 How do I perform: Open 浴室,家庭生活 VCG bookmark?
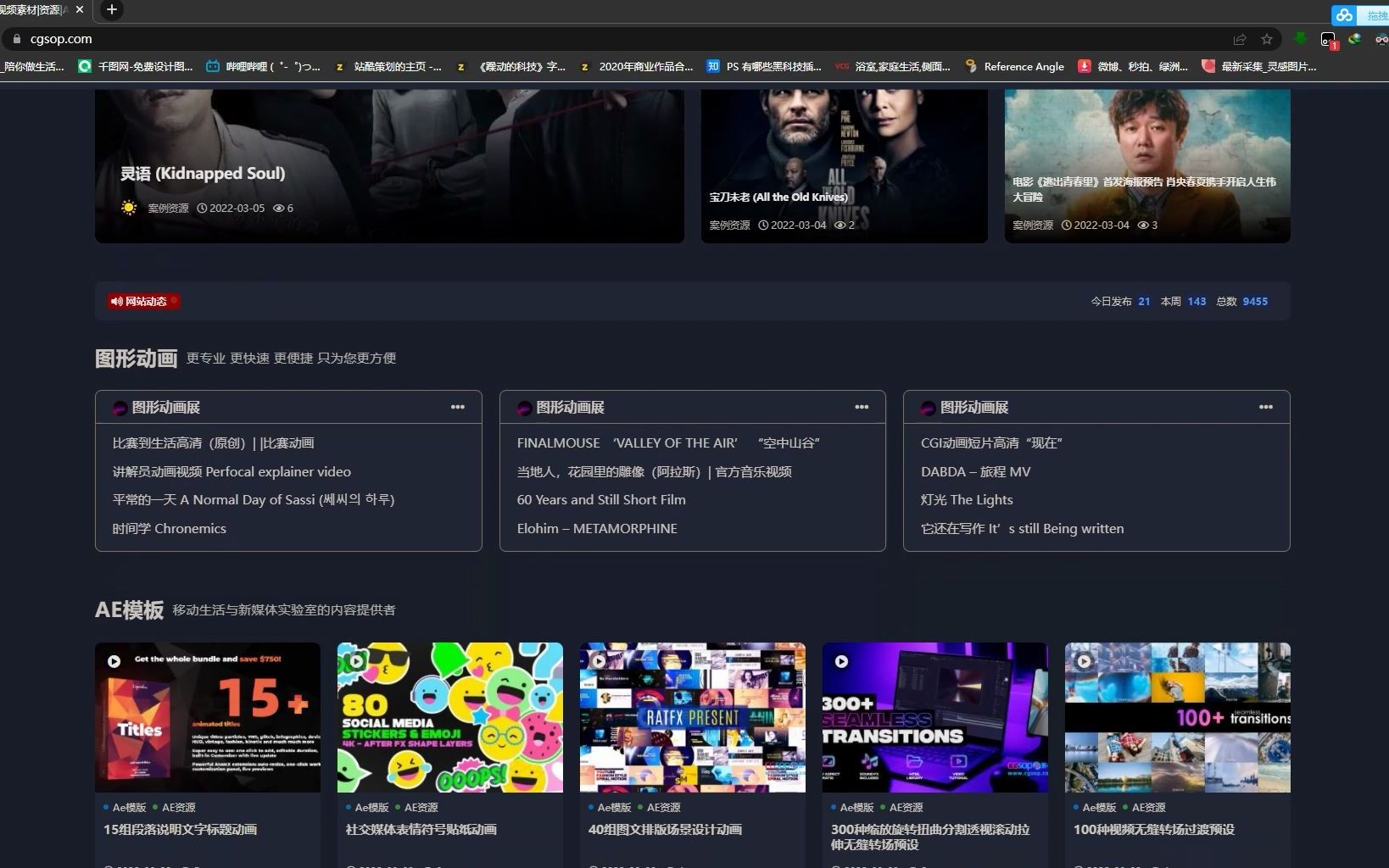(893, 66)
